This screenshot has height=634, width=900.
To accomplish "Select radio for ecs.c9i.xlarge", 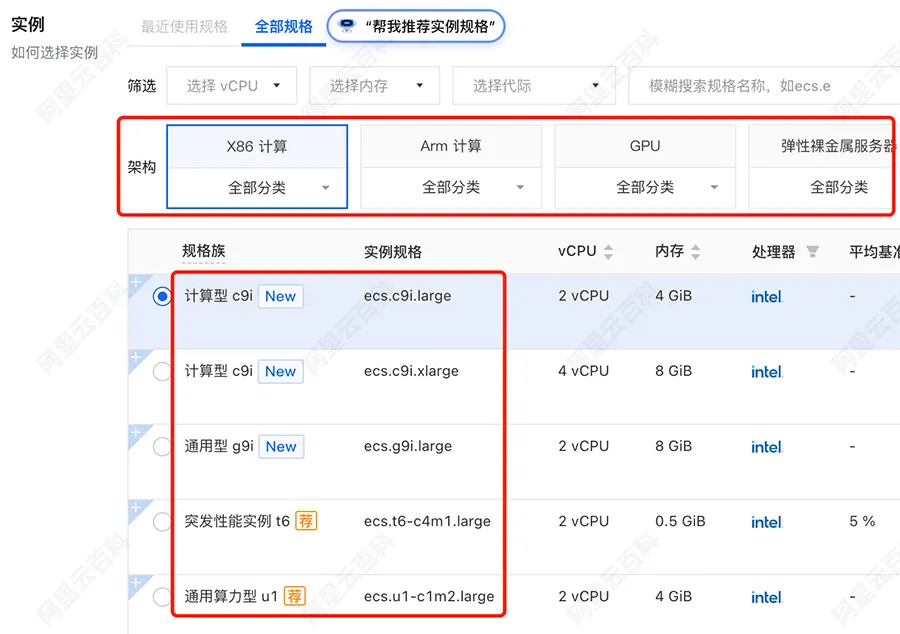I will point(162,372).
